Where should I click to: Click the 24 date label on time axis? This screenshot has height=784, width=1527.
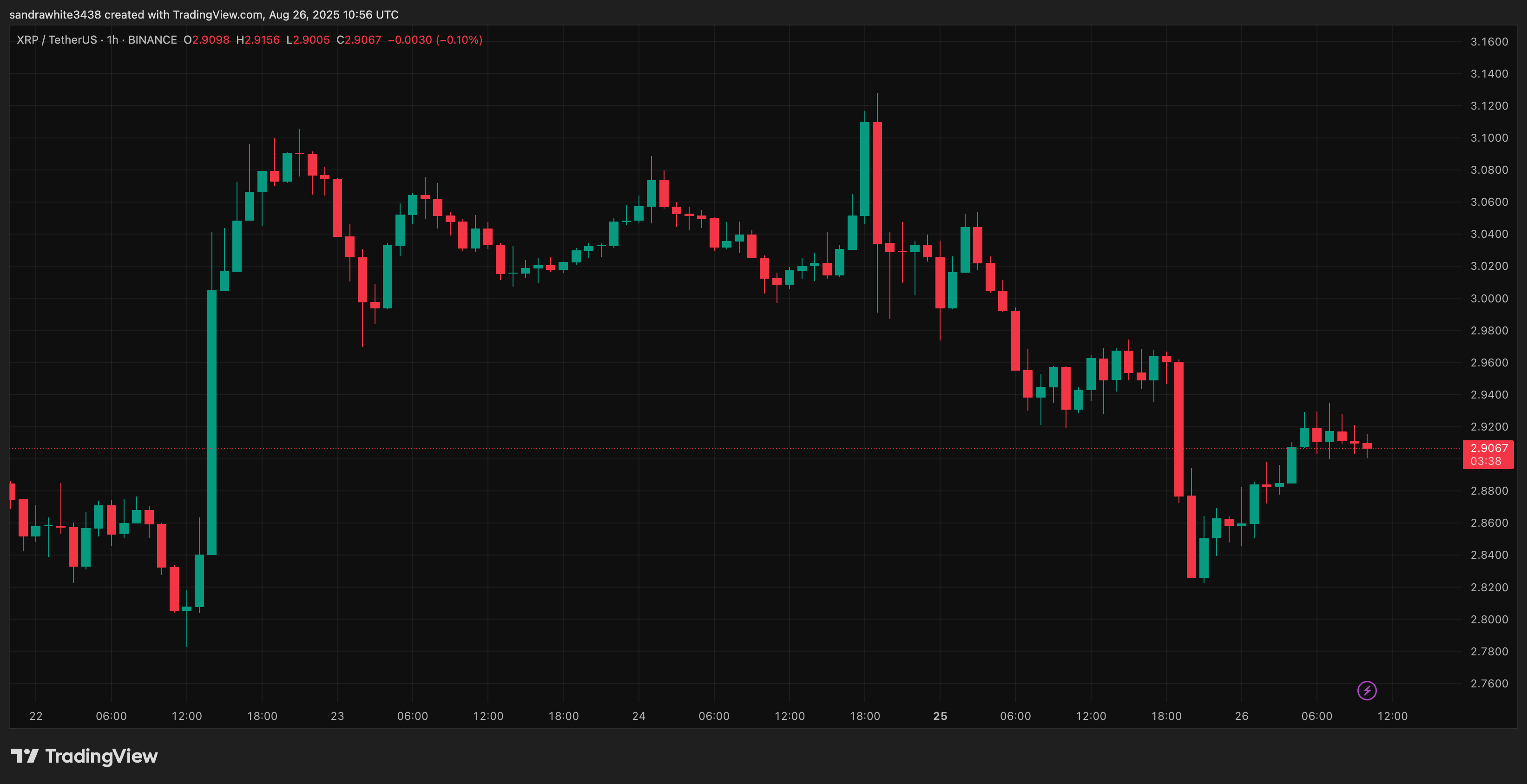pyautogui.click(x=638, y=716)
